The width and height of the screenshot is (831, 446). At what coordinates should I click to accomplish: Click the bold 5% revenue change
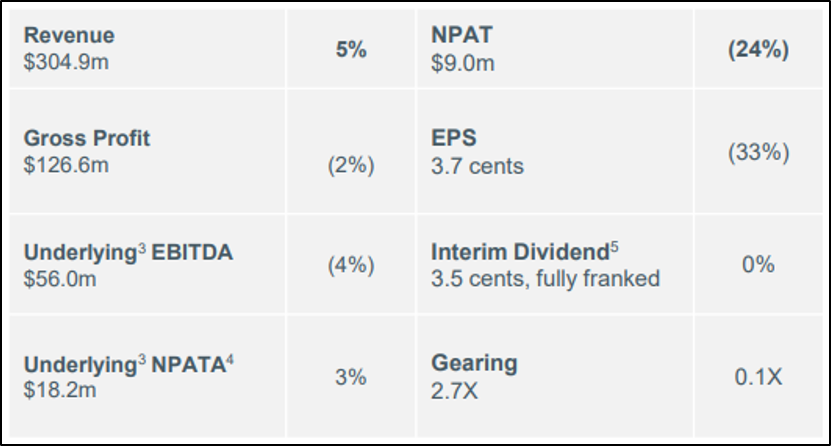pyautogui.click(x=351, y=49)
